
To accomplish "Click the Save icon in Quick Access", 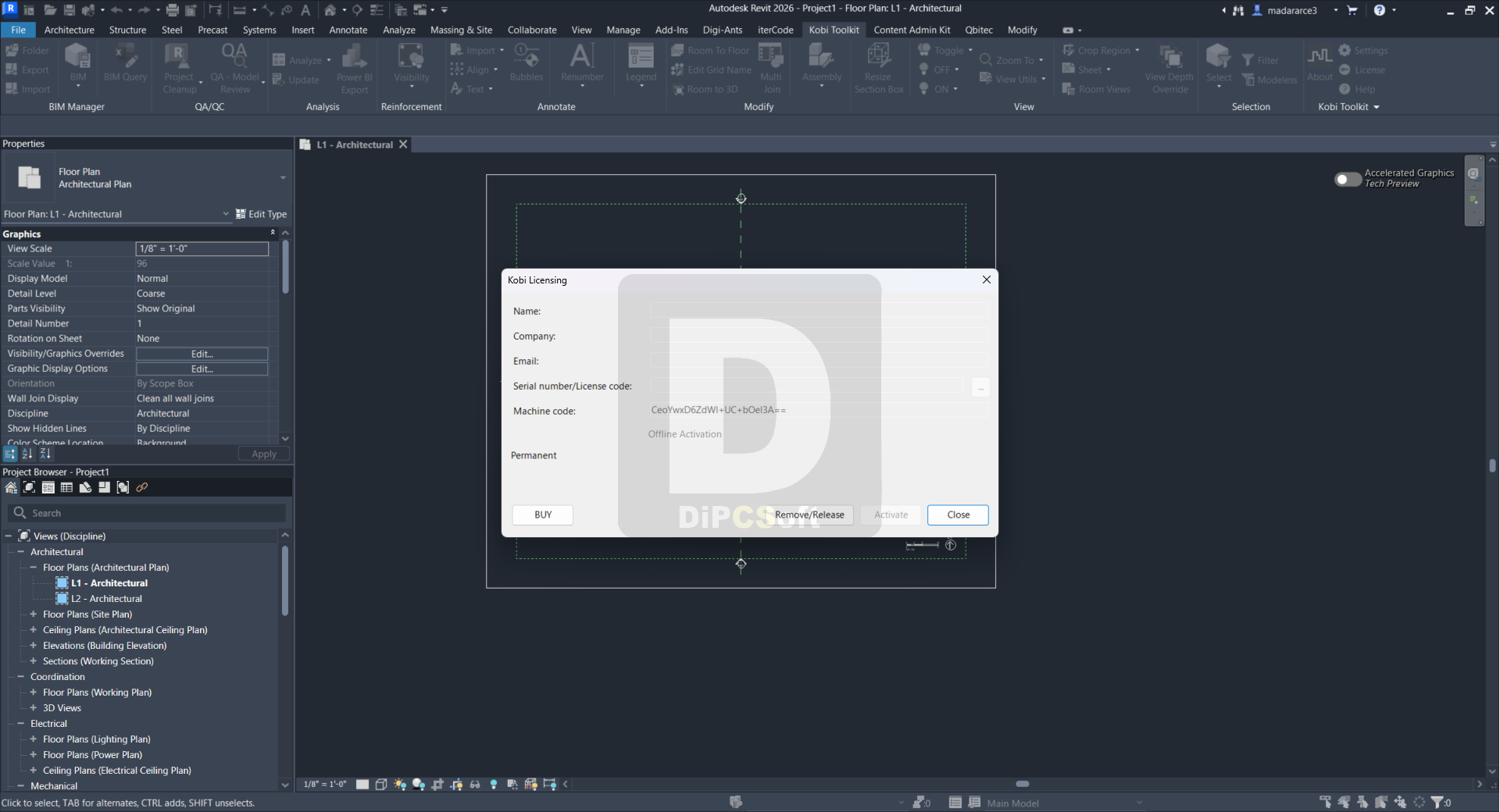I will [69, 10].
